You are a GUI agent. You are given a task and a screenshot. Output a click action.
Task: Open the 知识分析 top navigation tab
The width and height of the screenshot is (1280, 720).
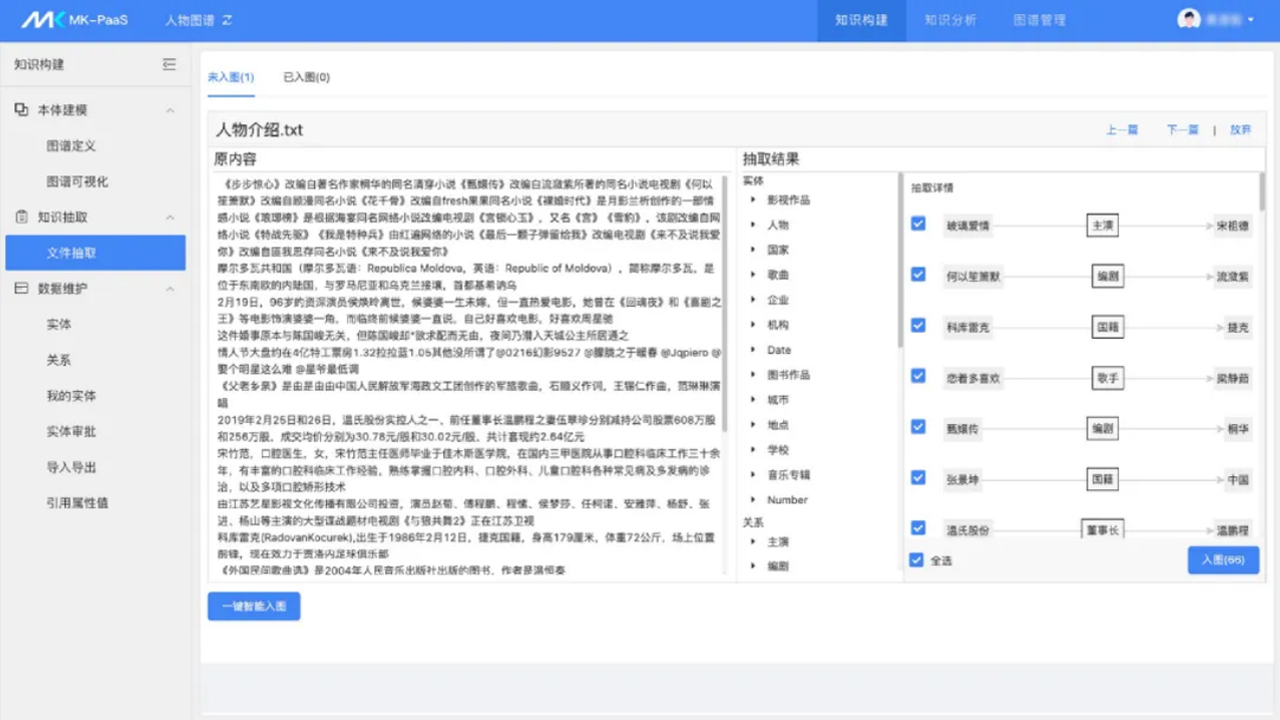pyautogui.click(x=950, y=20)
